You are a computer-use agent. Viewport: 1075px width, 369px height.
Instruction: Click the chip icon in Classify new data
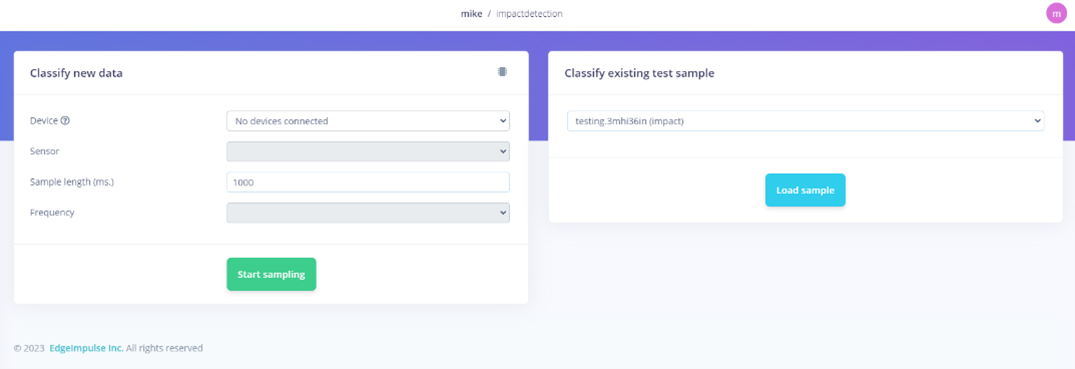tap(502, 71)
